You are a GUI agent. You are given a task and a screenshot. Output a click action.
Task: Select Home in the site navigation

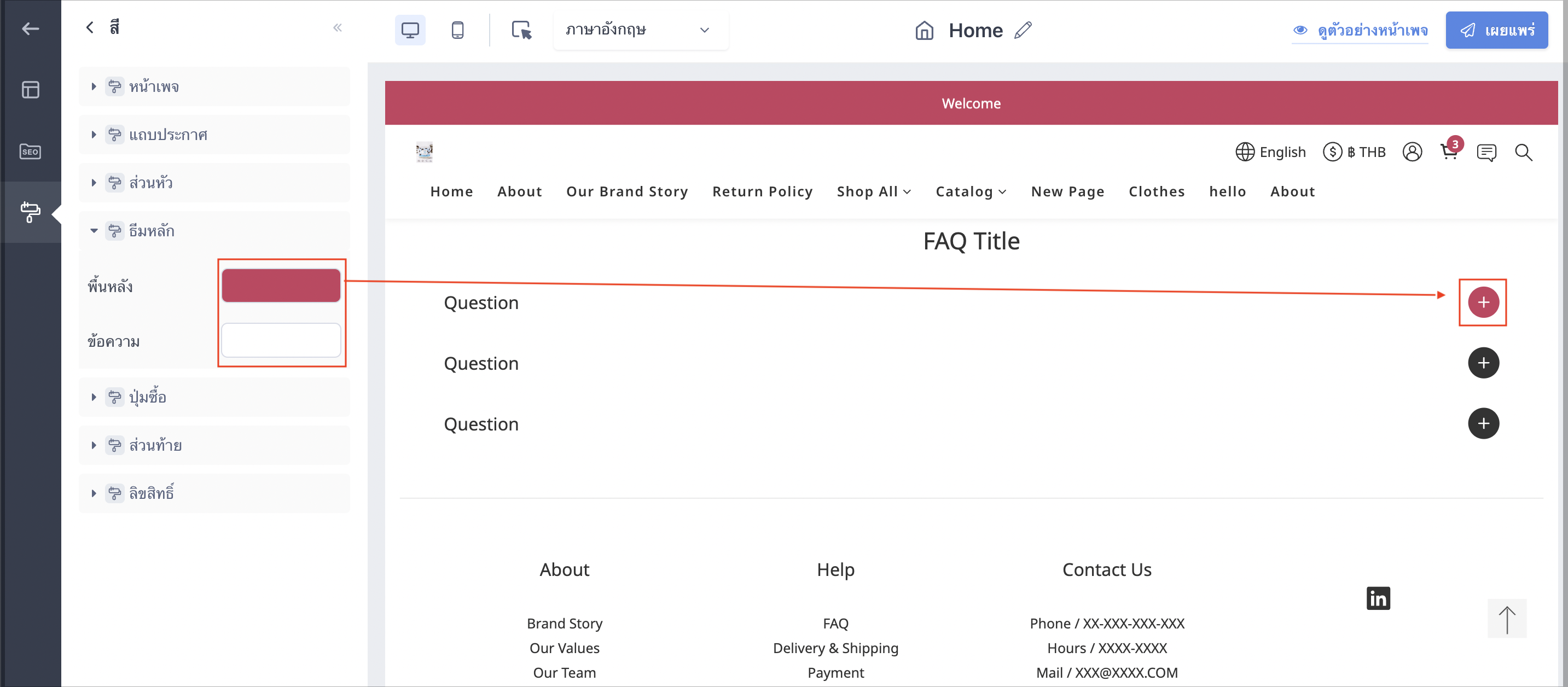[x=452, y=191]
